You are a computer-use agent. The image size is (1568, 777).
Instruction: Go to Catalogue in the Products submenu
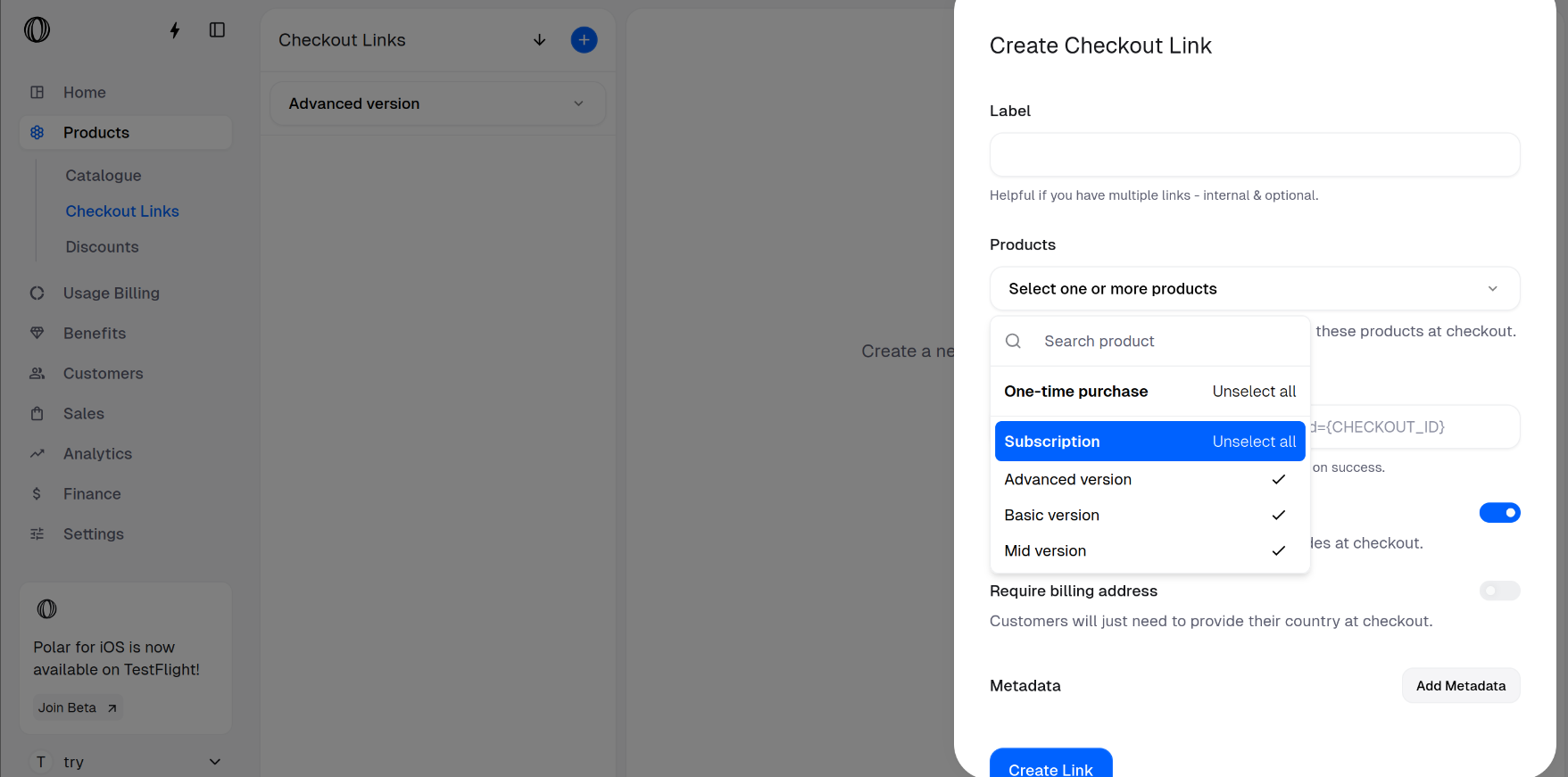click(104, 176)
